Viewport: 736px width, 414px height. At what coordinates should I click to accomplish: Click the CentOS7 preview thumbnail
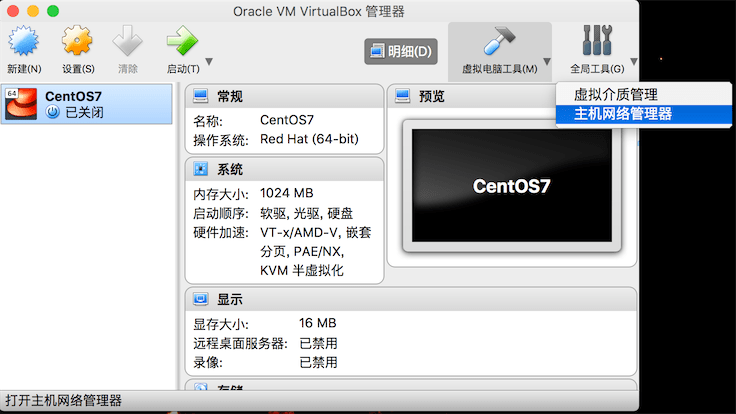coord(512,185)
